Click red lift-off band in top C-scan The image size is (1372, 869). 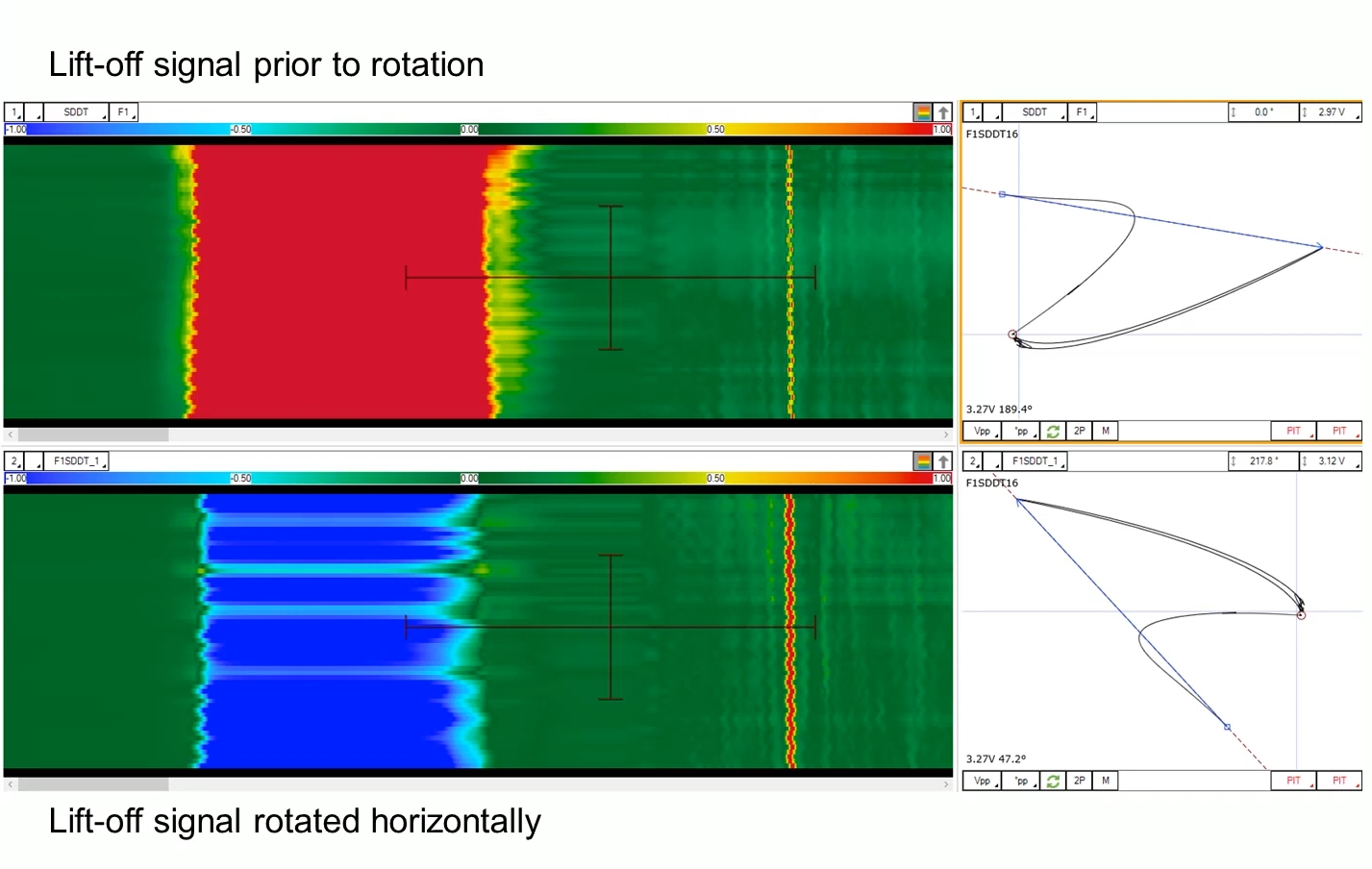coord(341,281)
